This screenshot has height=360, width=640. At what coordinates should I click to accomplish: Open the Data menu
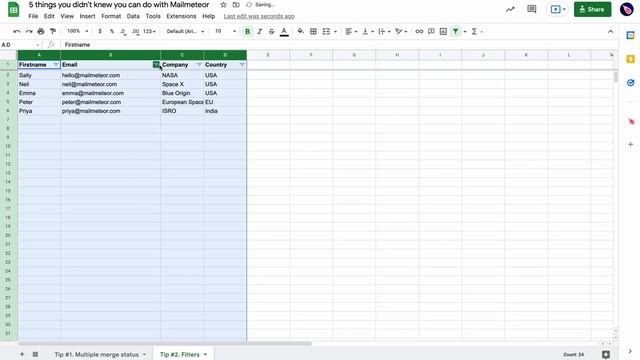(x=133, y=16)
